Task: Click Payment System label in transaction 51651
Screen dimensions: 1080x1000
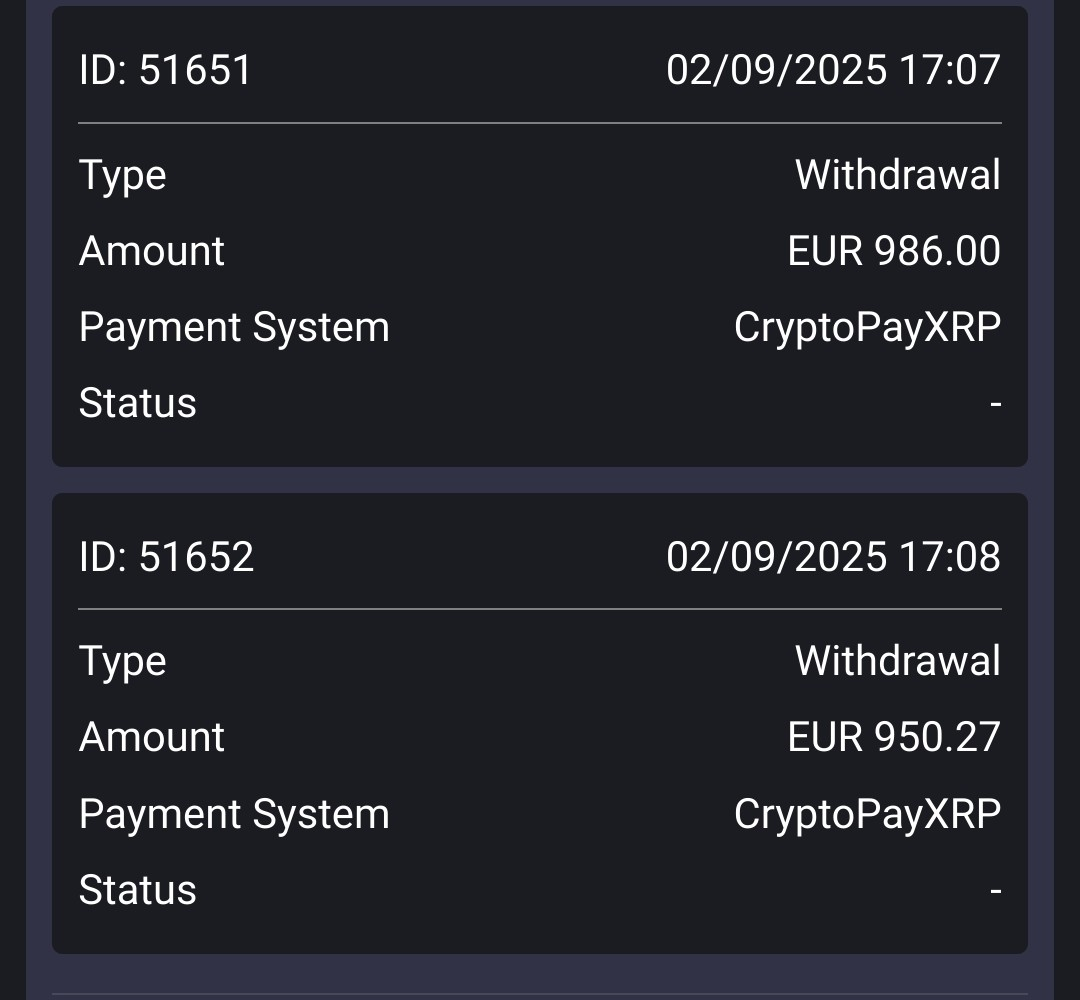Action: point(234,328)
